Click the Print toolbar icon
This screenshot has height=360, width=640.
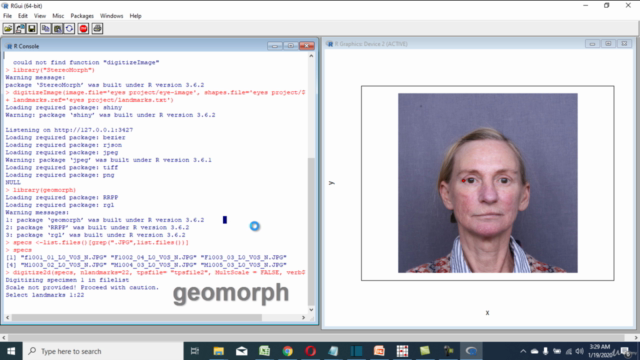[97, 29]
